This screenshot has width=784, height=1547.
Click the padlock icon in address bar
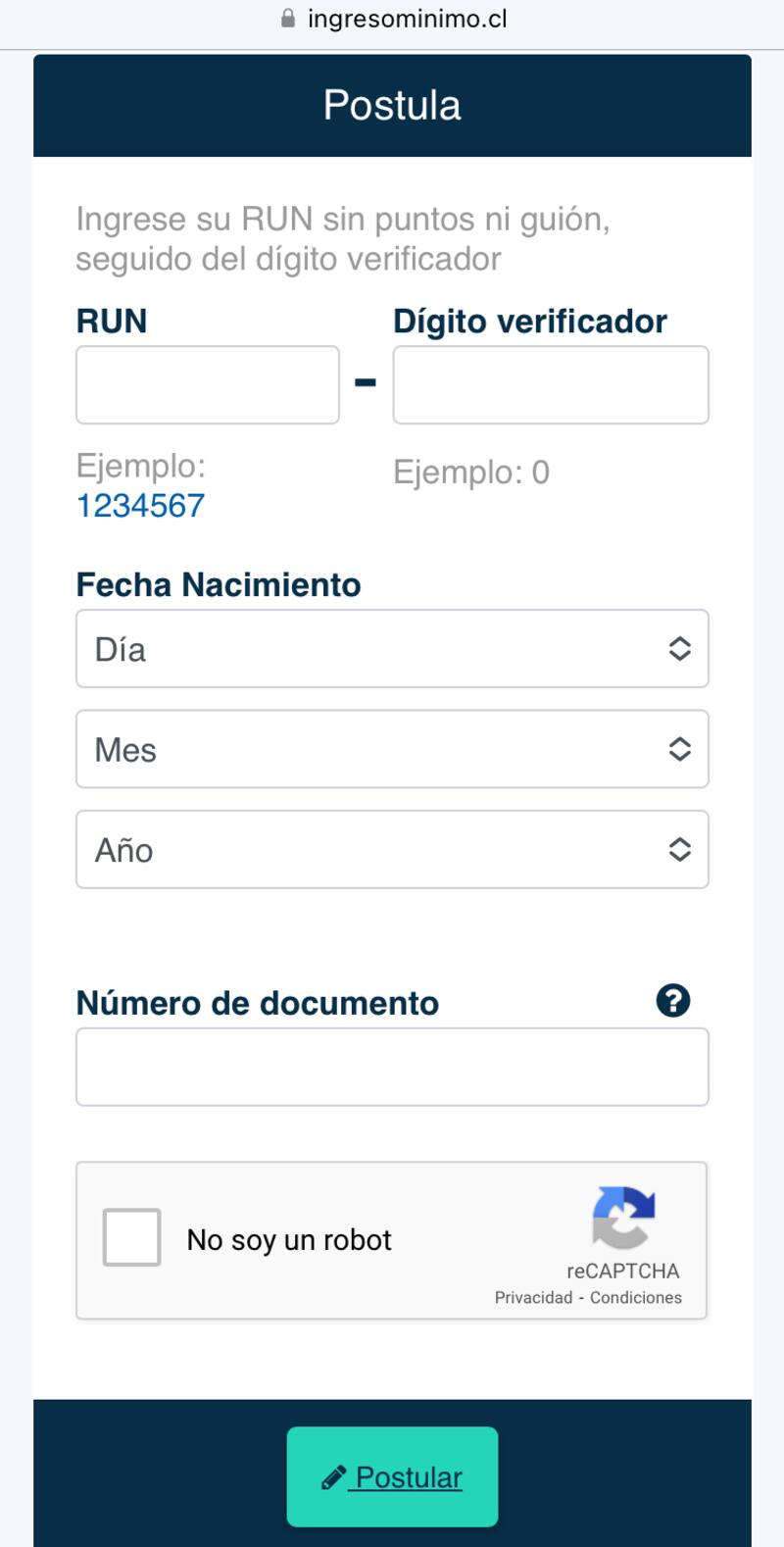pos(288,19)
